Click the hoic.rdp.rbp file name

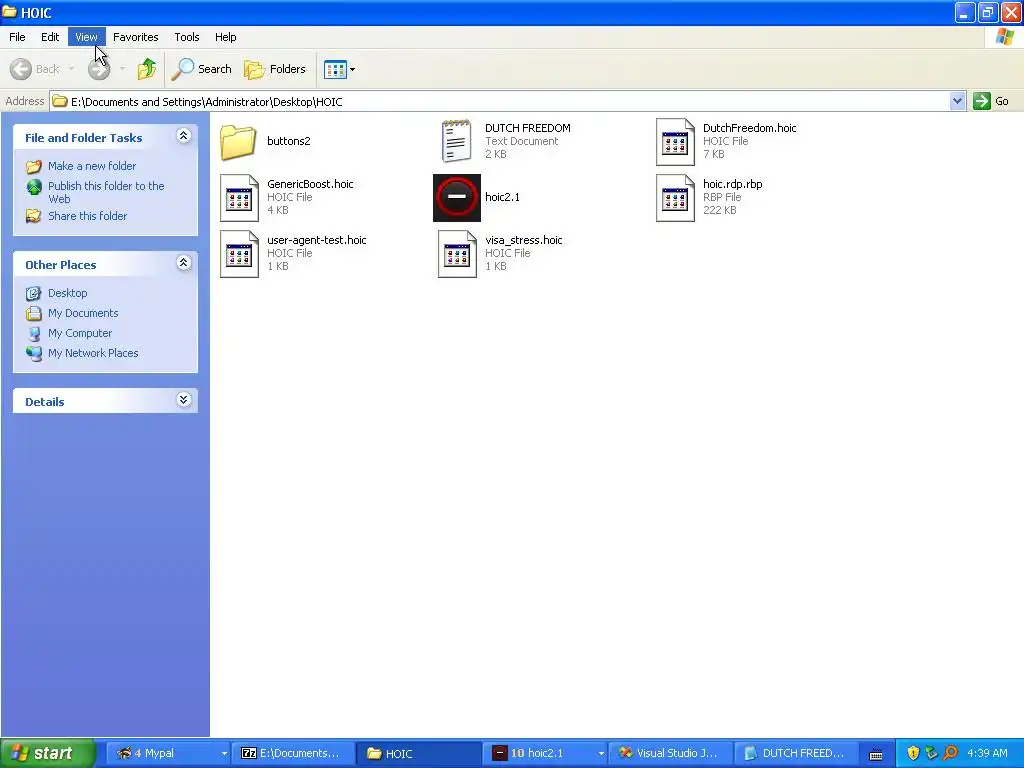pyautogui.click(x=732, y=184)
